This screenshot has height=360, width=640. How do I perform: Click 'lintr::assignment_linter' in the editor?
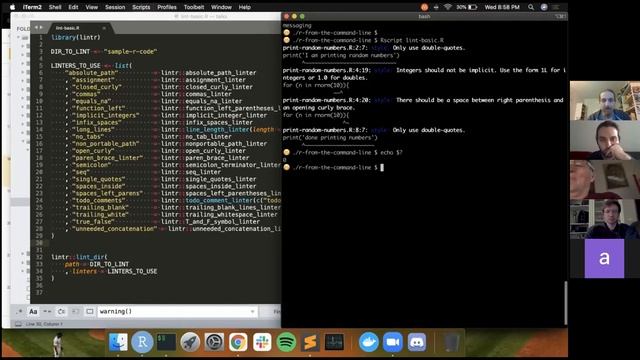tap(203, 80)
